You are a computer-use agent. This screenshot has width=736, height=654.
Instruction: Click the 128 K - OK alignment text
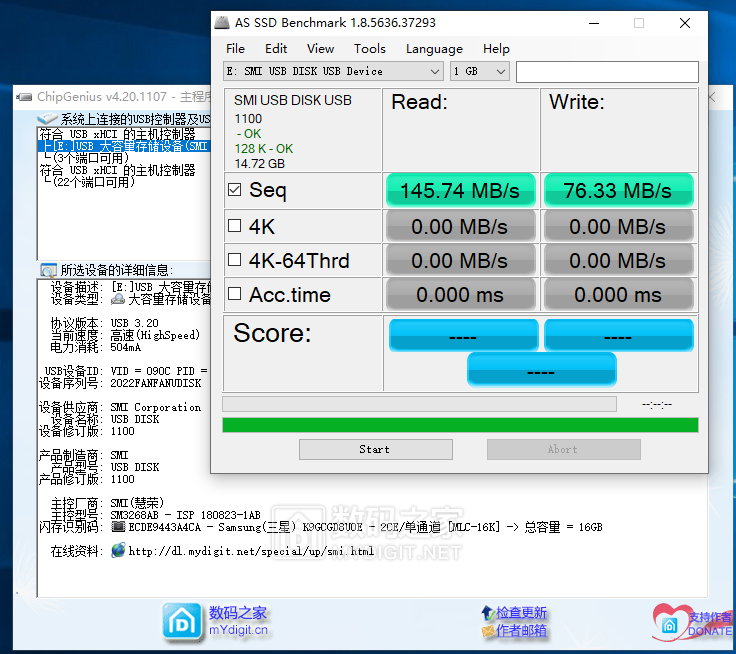click(x=263, y=149)
